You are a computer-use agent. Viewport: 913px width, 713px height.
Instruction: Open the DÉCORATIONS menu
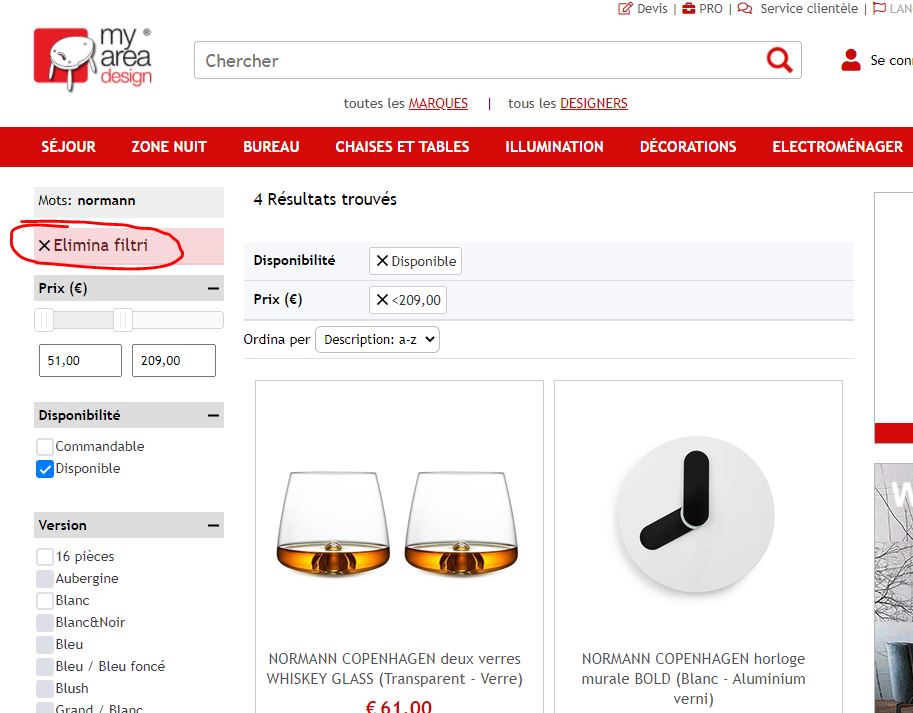[688, 147]
